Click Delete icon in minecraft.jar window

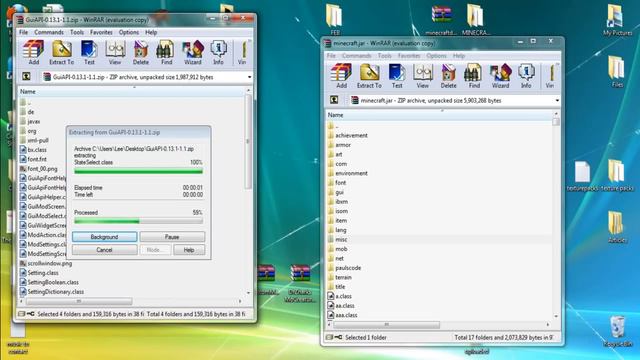click(449, 76)
